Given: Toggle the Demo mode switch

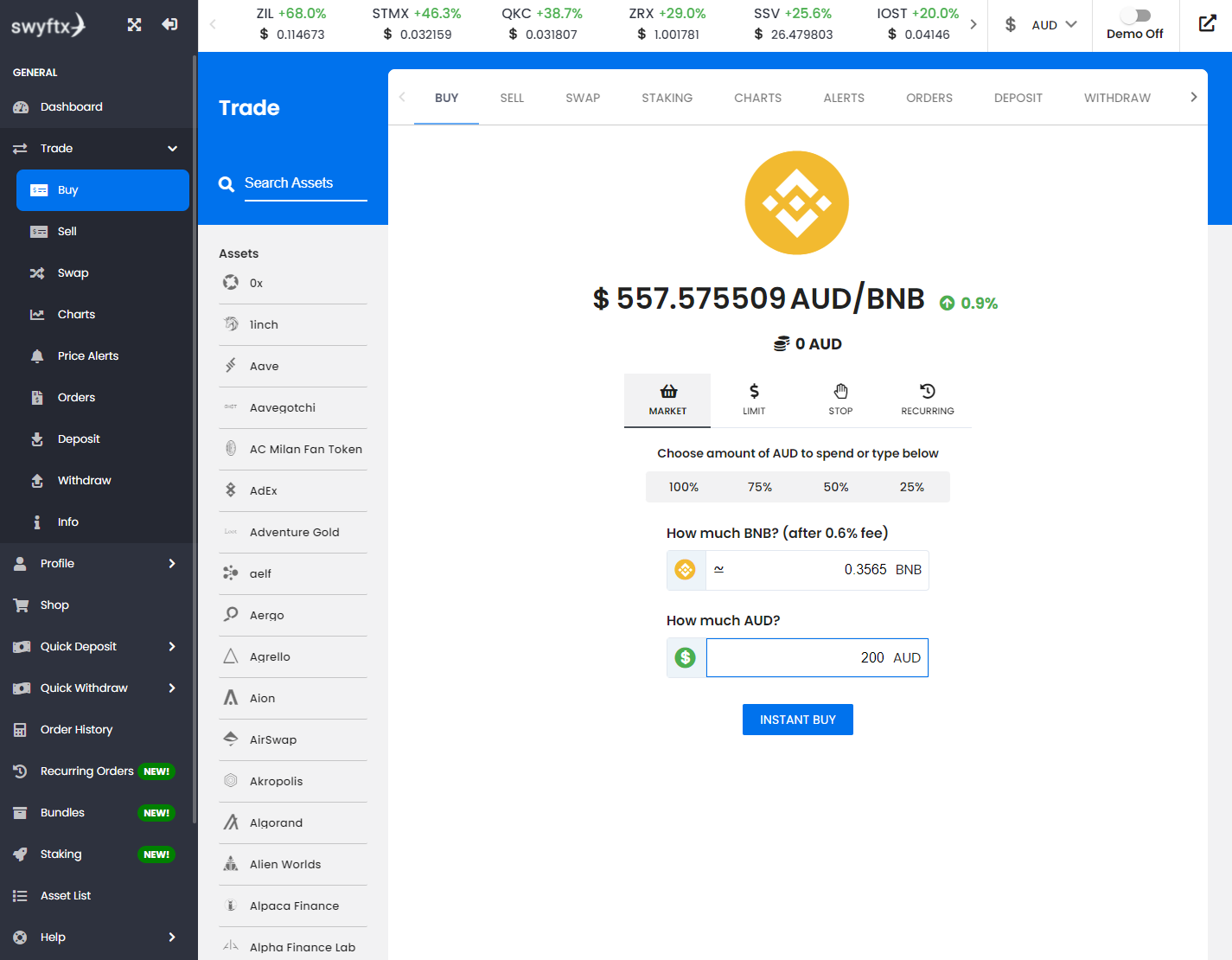Looking at the screenshot, I should pyautogui.click(x=1135, y=16).
